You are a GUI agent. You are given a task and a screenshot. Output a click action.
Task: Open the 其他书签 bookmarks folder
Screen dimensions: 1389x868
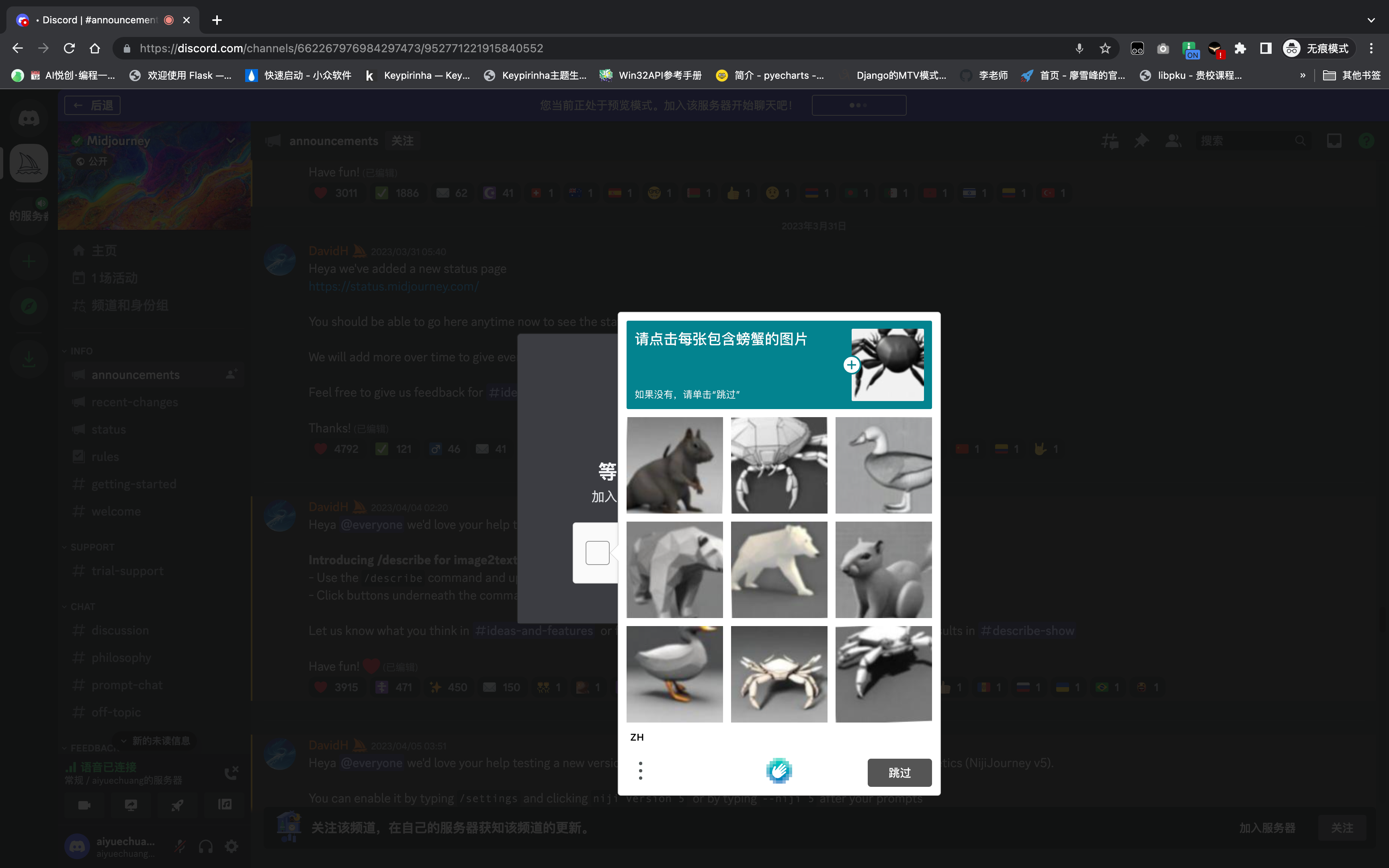1352,75
